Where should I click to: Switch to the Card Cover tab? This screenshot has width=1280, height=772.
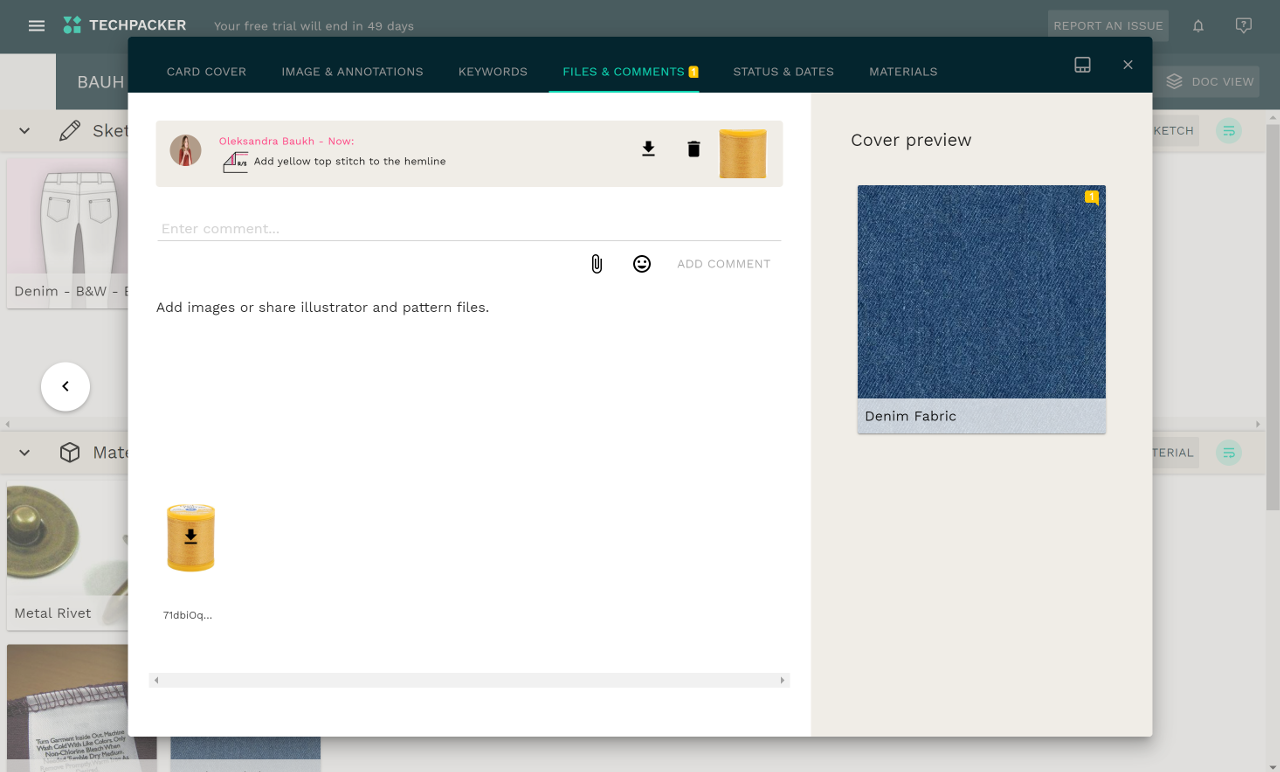206,72
